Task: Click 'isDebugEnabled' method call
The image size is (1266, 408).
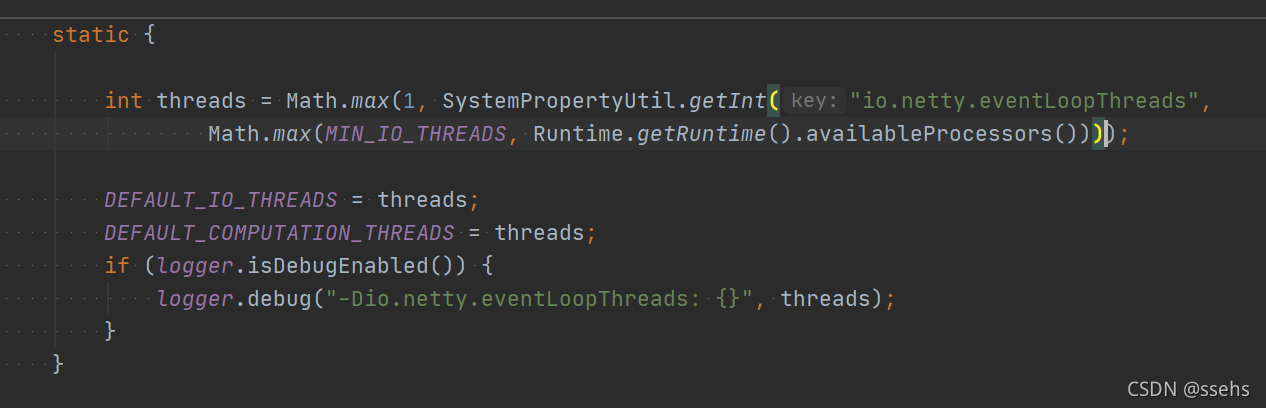Action: 339,266
